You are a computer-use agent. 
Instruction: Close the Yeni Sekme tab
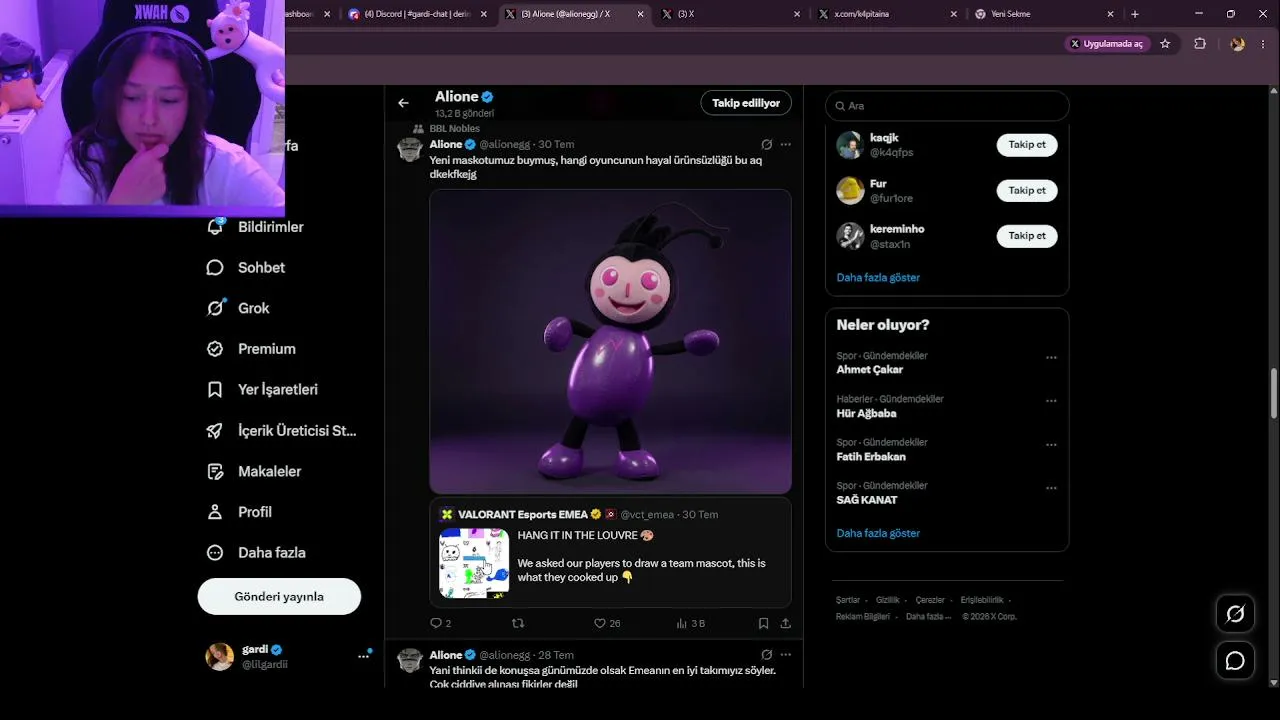coord(1110,14)
